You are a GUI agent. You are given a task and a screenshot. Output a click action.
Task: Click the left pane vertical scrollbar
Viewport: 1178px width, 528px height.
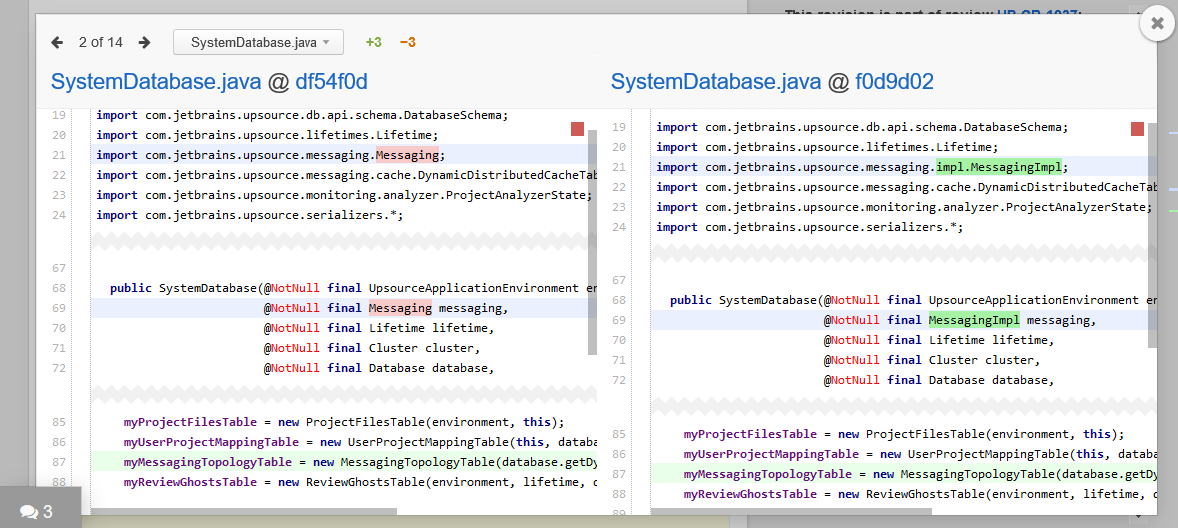592,240
